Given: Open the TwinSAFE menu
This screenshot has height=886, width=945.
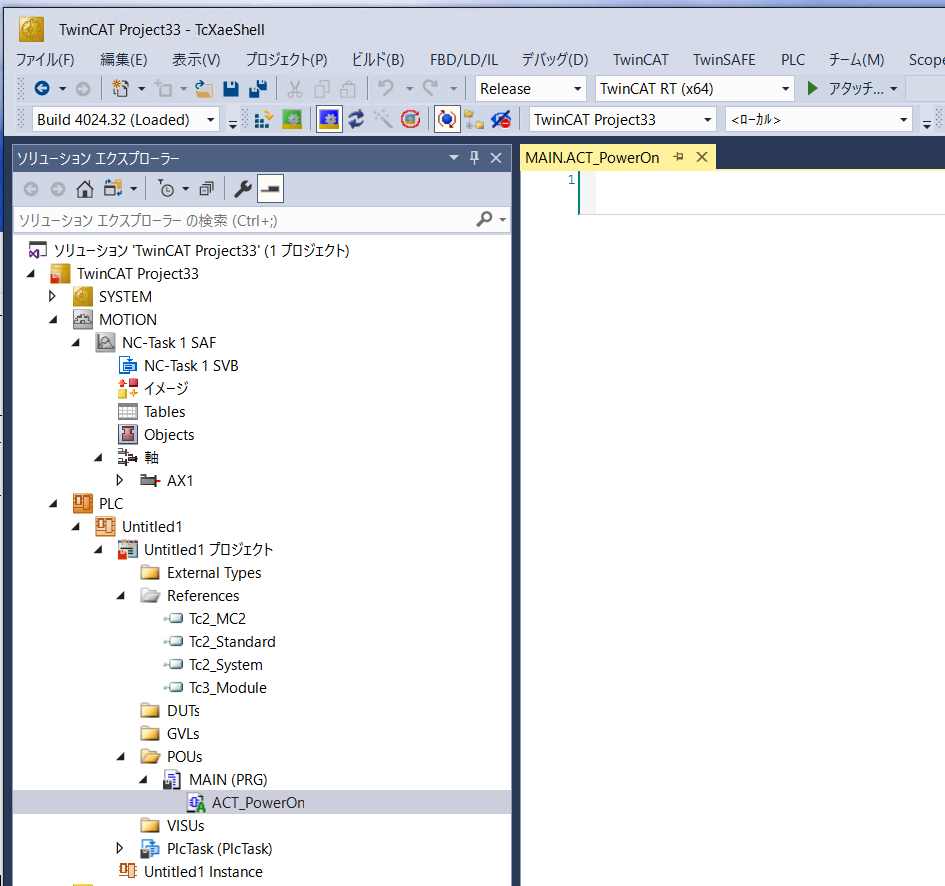Looking at the screenshot, I should click(x=724, y=60).
